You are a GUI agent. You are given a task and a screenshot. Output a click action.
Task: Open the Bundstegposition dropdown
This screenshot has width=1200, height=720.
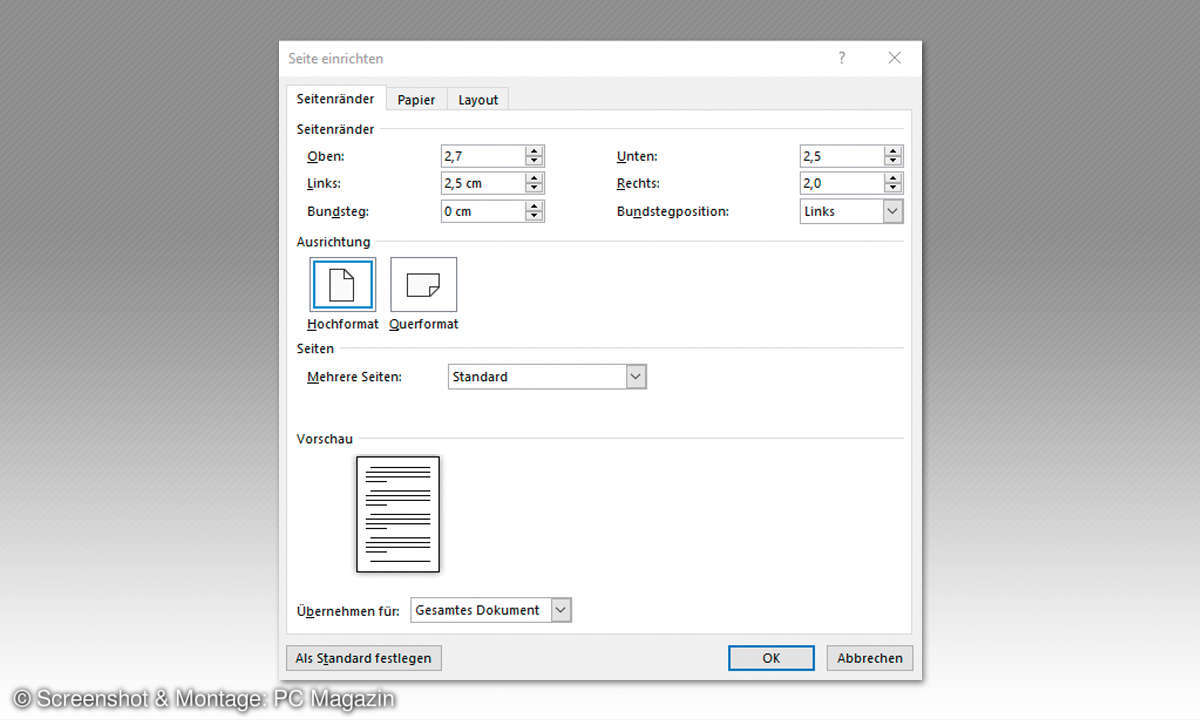(x=892, y=211)
